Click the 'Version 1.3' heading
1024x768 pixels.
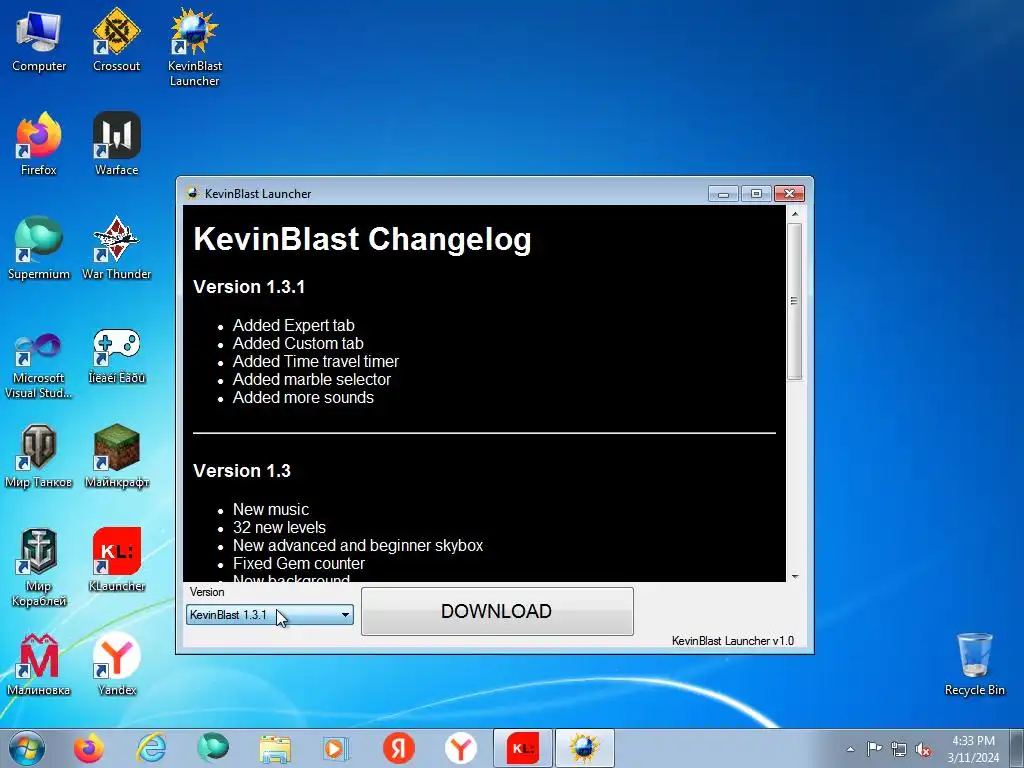click(242, 471)
